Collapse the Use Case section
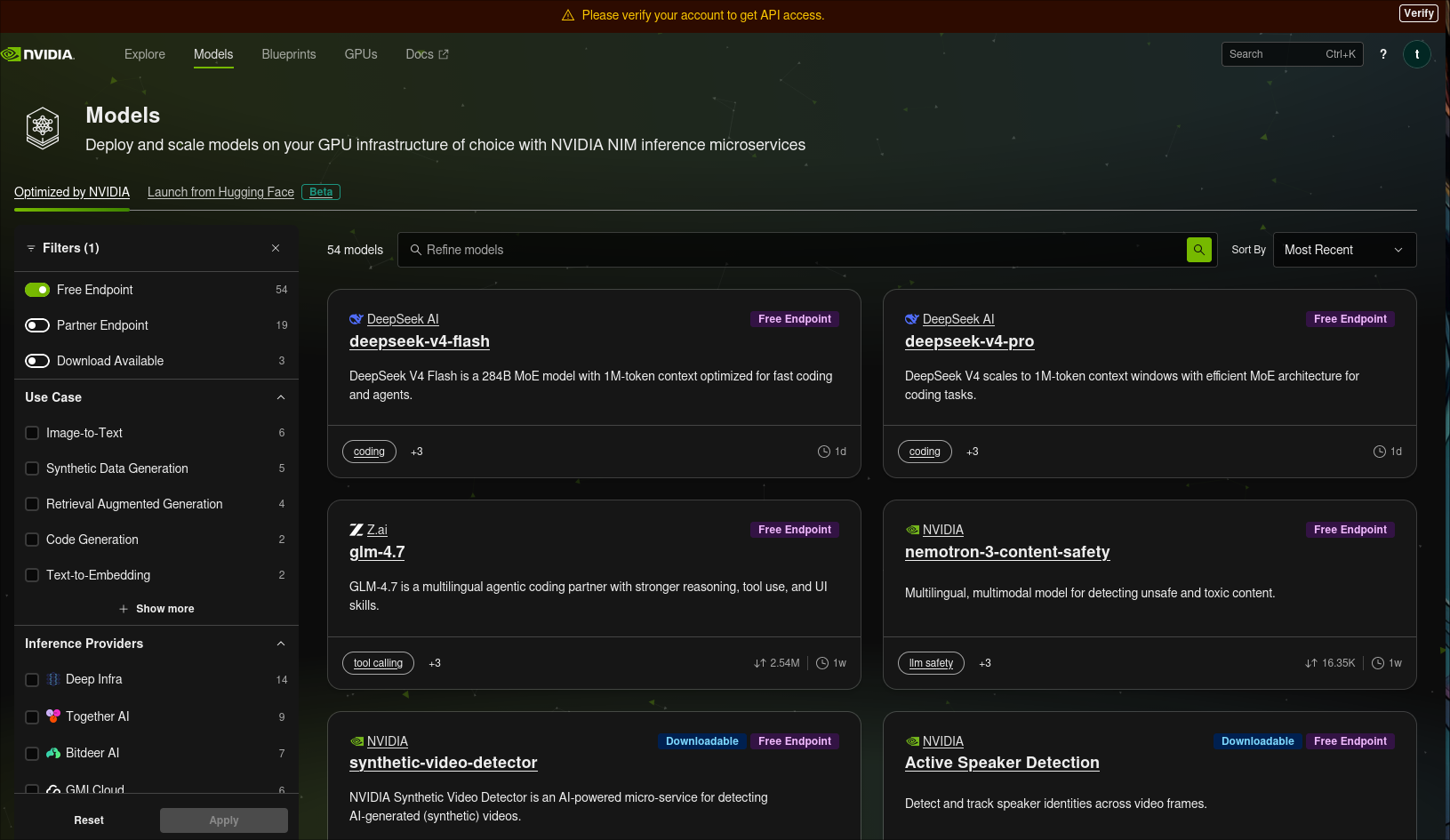The width and height of the screenshot is (1450, 840). pyautogui.click(x=281, y=397)
